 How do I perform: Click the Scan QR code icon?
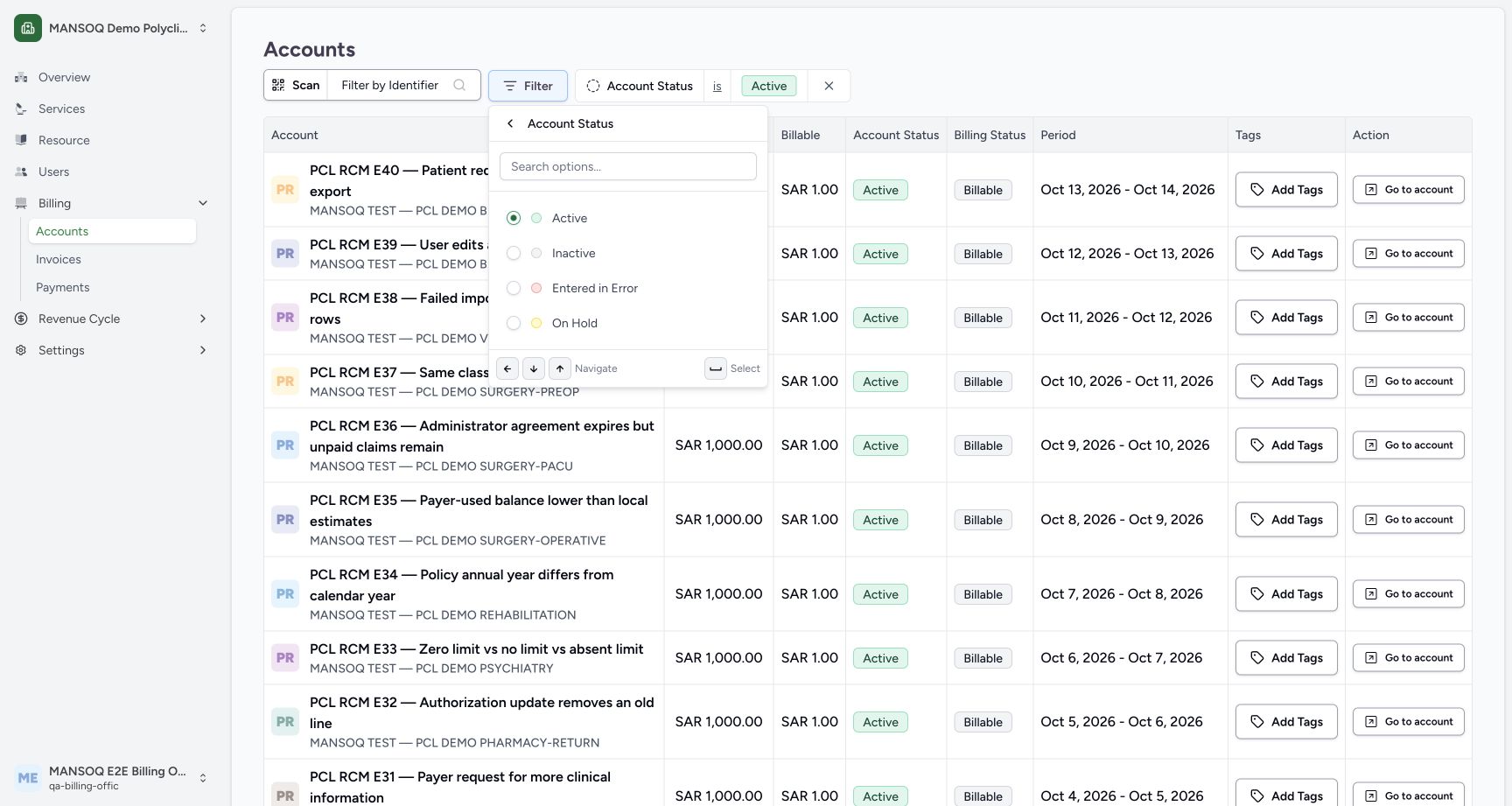pyautogui.click(x=278, y=85)
